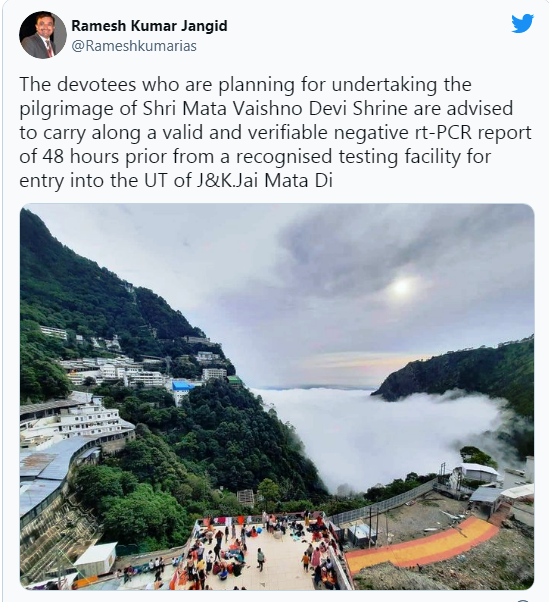
Task: Click the '48 hours' text in the tweet
Action: [x=81, y=156]
